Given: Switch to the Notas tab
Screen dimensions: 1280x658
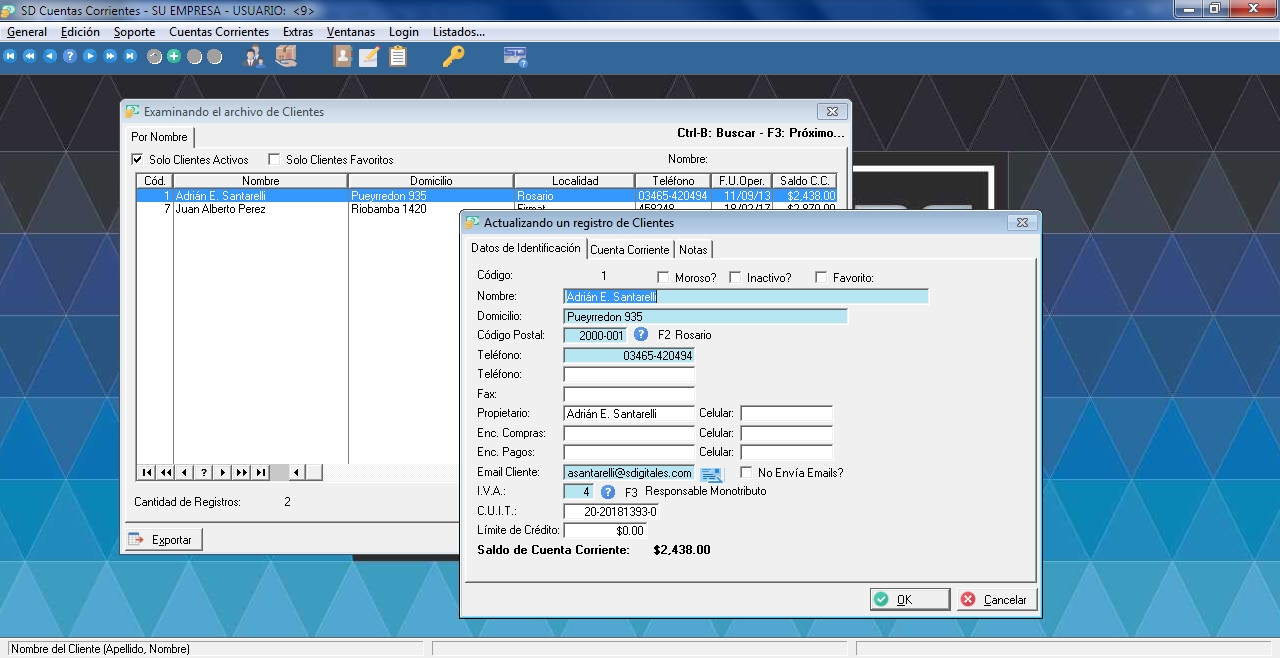Looking at the screenshot, I should coord(693,249).
